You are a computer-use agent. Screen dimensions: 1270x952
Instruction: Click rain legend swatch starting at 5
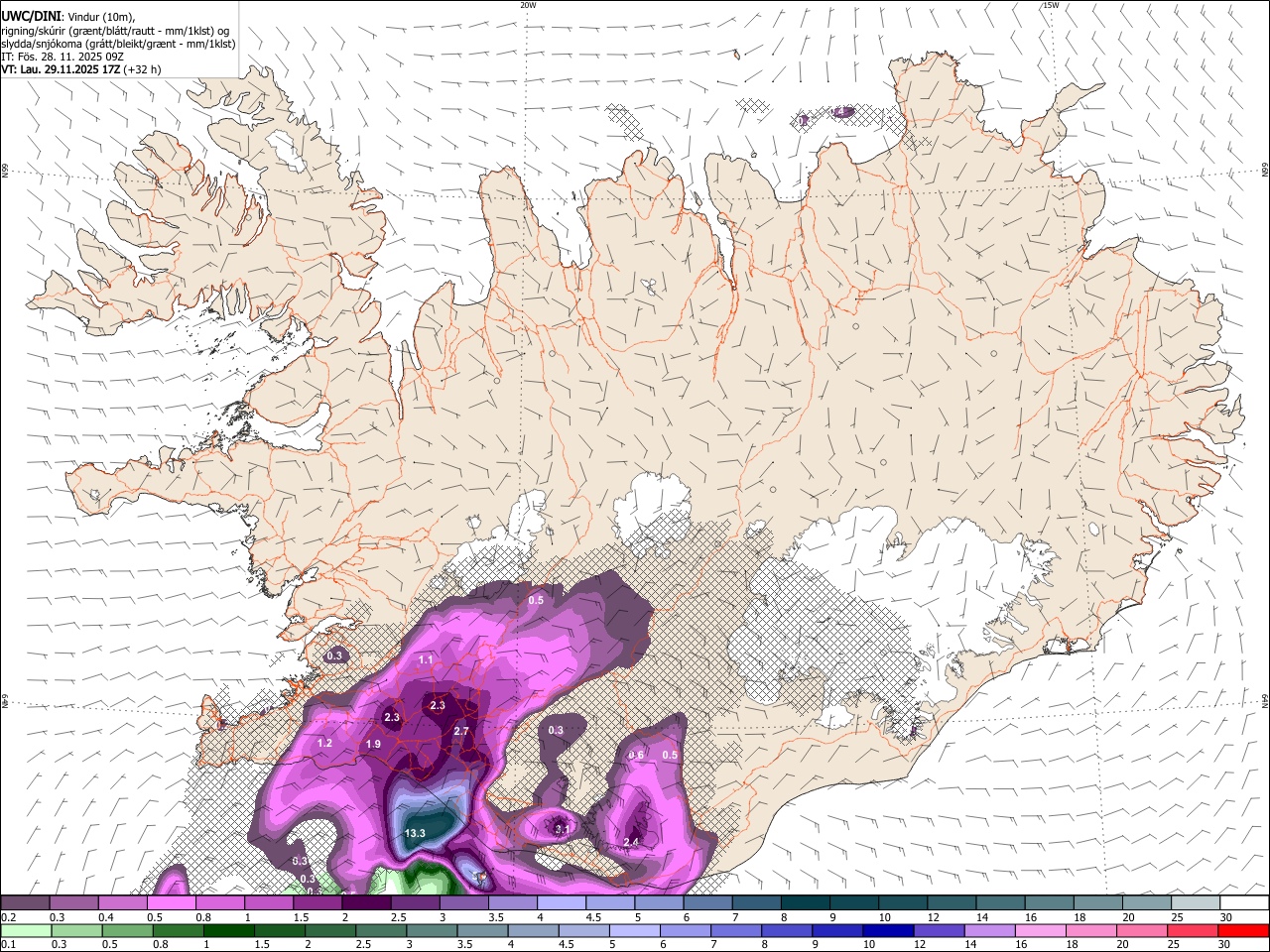(x=633, y=930)
